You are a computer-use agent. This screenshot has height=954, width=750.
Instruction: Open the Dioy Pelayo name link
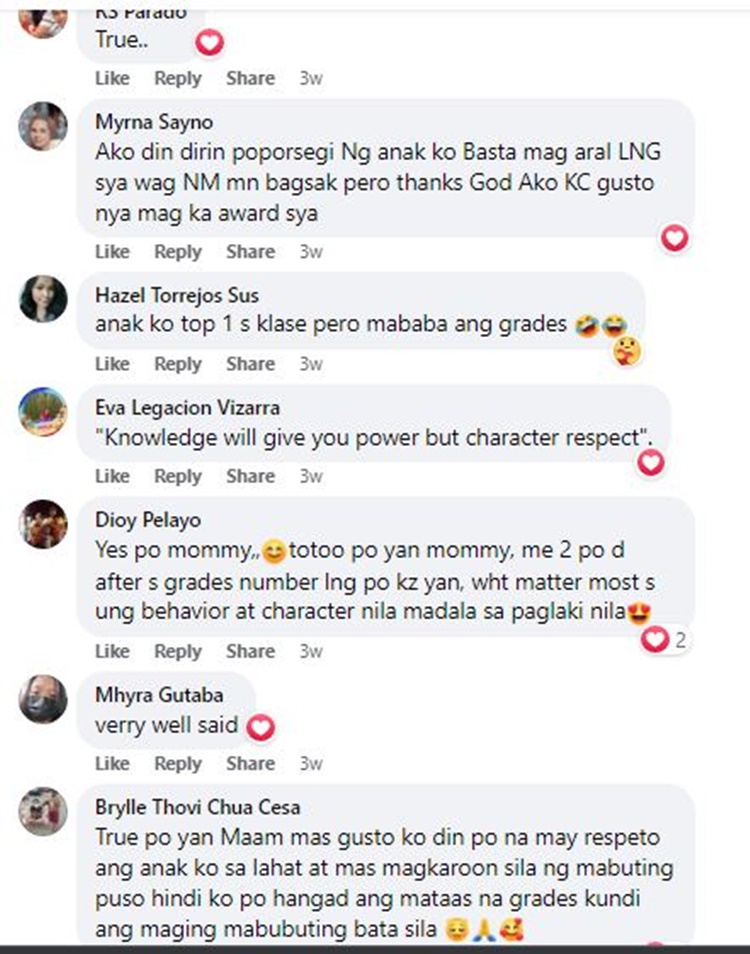coord(148,520)
